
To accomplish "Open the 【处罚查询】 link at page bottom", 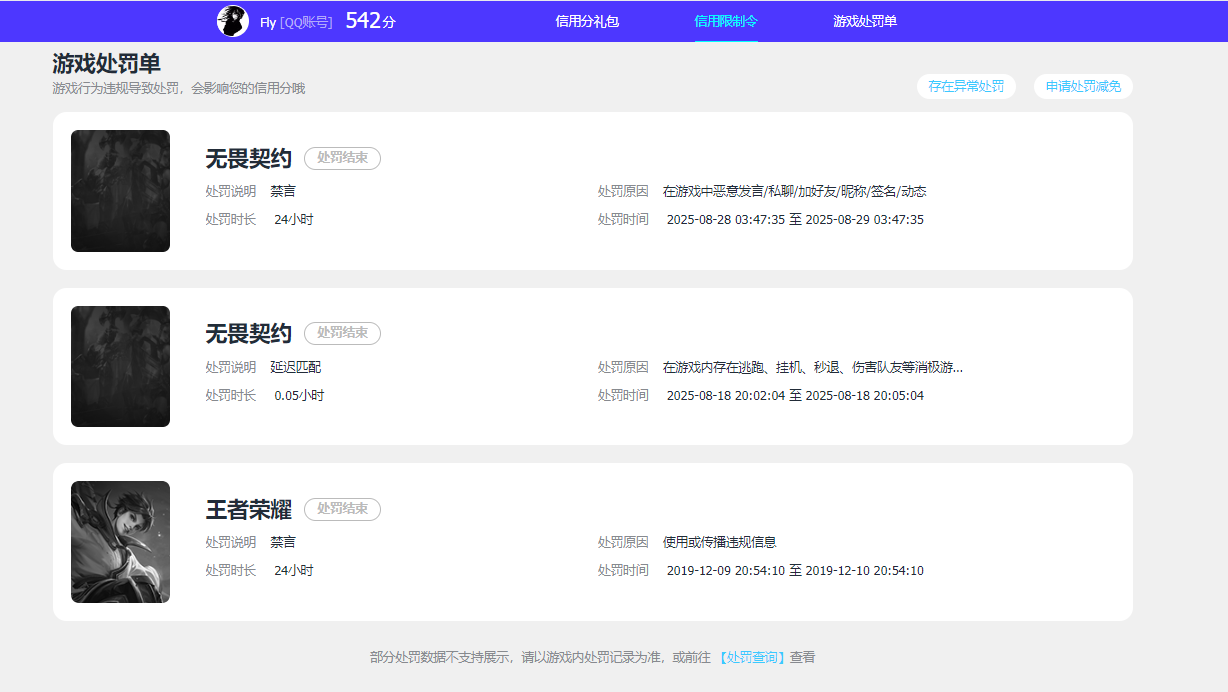I will pos(749,657).
